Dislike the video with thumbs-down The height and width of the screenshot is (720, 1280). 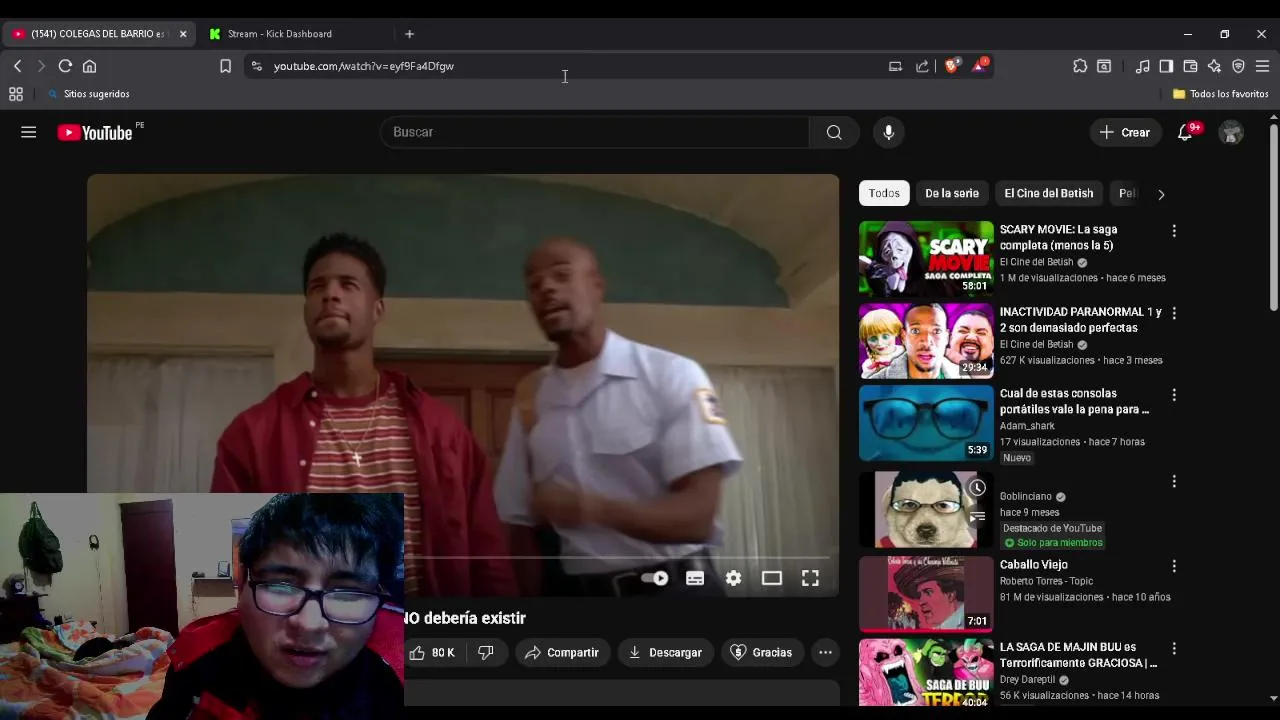point(486,652)
